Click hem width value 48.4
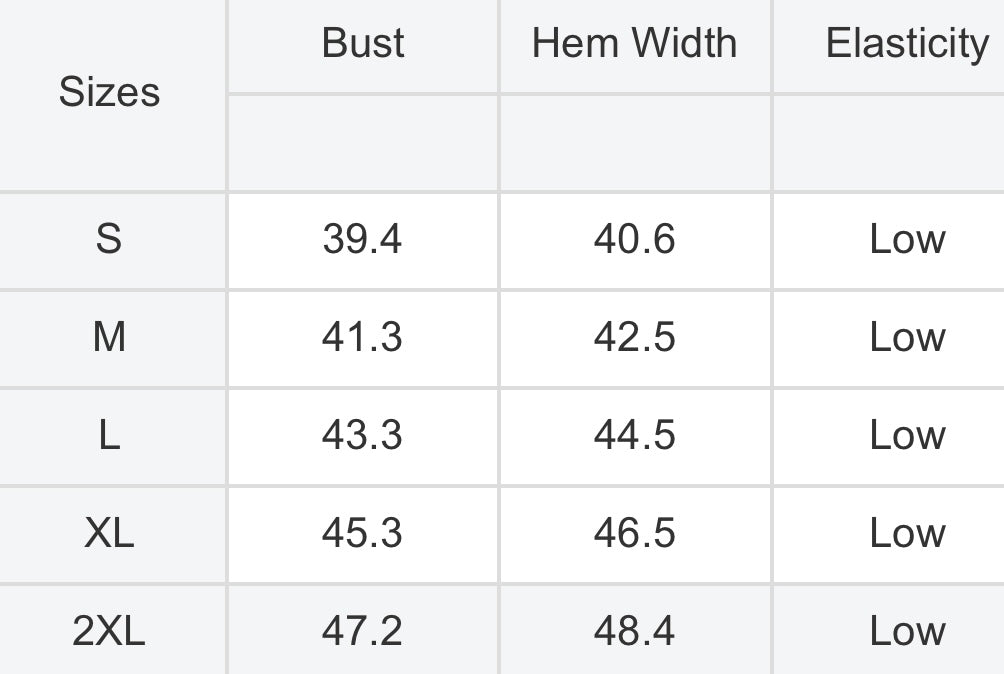 click(635, 630)
